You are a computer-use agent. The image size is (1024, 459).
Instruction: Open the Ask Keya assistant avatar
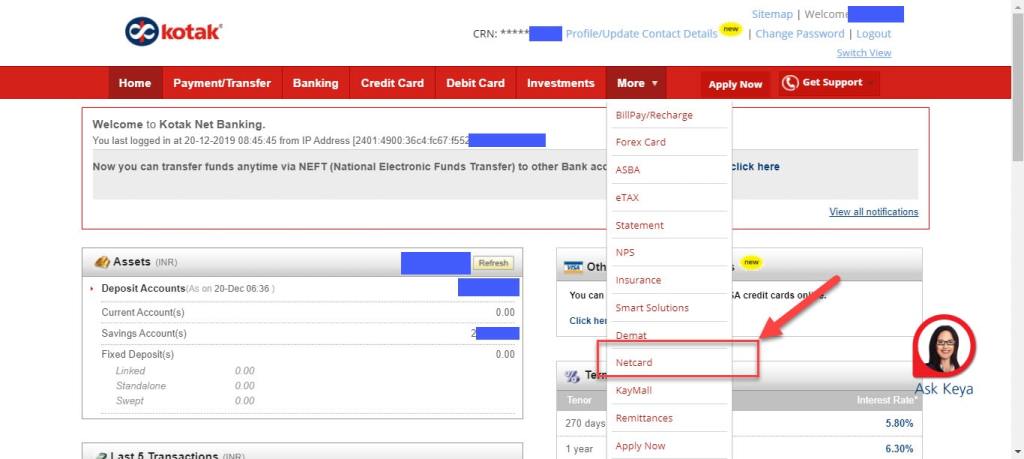pyautogui.click(x=946, y=346)
